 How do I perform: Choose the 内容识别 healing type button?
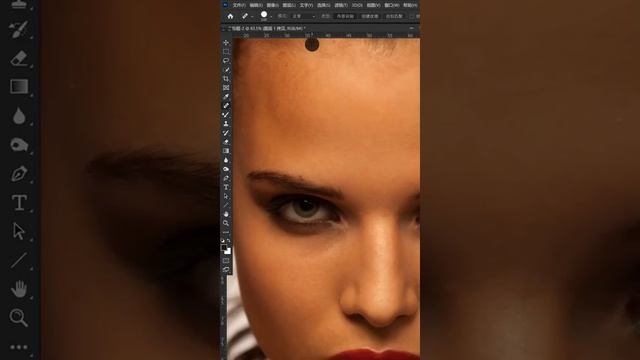[x=345, y=16]
